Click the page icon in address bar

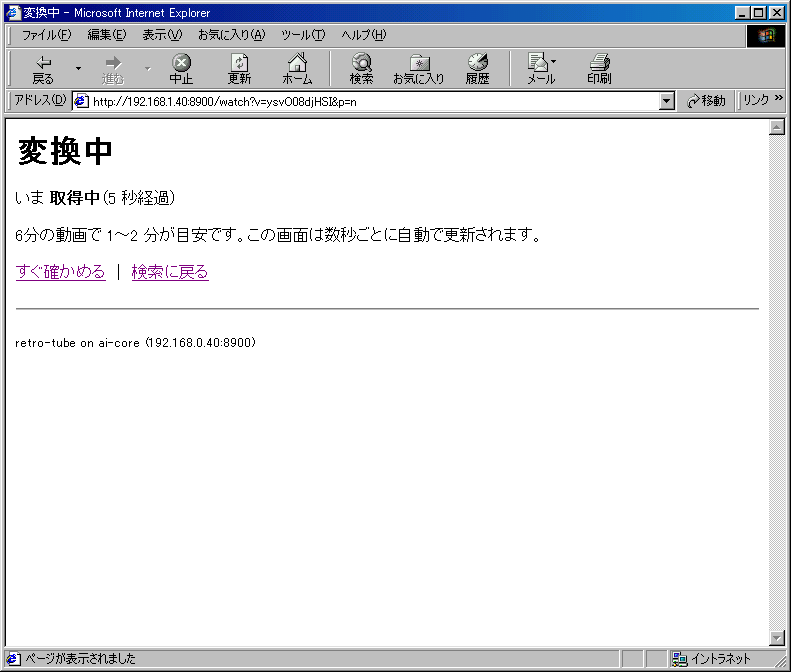pyautogui.click(x=81, y=101)
